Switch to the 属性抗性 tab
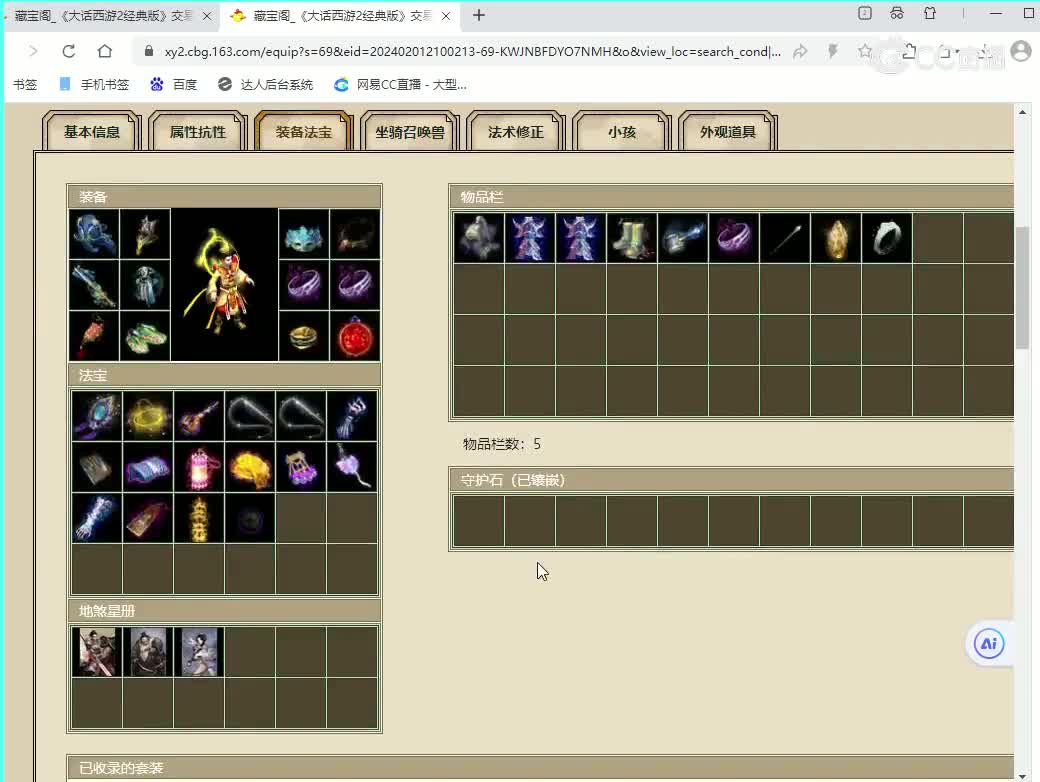This screenshot has height=782, width=1040. pos(198,131)
